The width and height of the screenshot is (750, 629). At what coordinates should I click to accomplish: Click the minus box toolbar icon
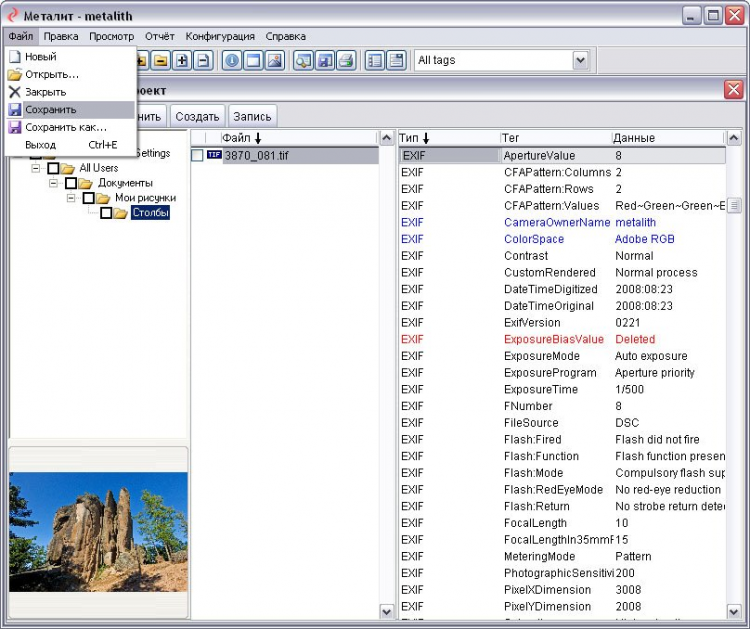pyautogui.click(x=203, y=61)
